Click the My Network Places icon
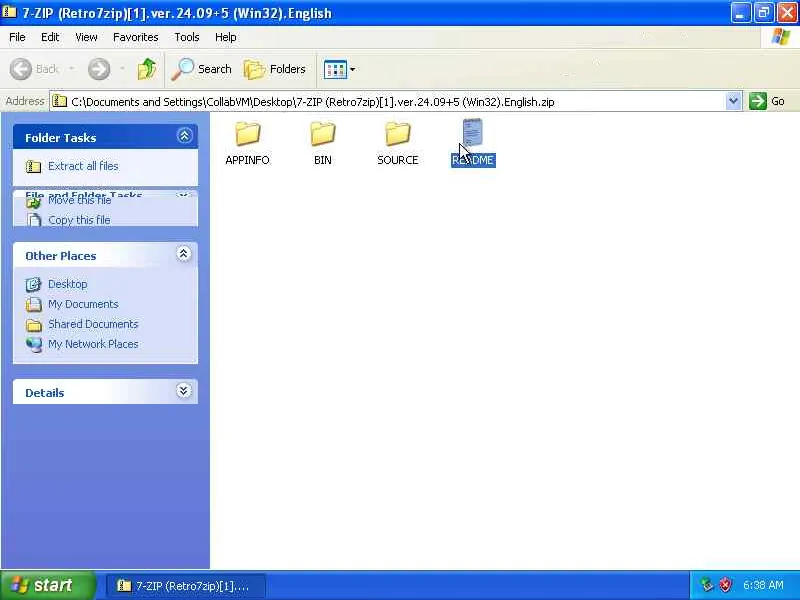 click(x=34, y=344)
